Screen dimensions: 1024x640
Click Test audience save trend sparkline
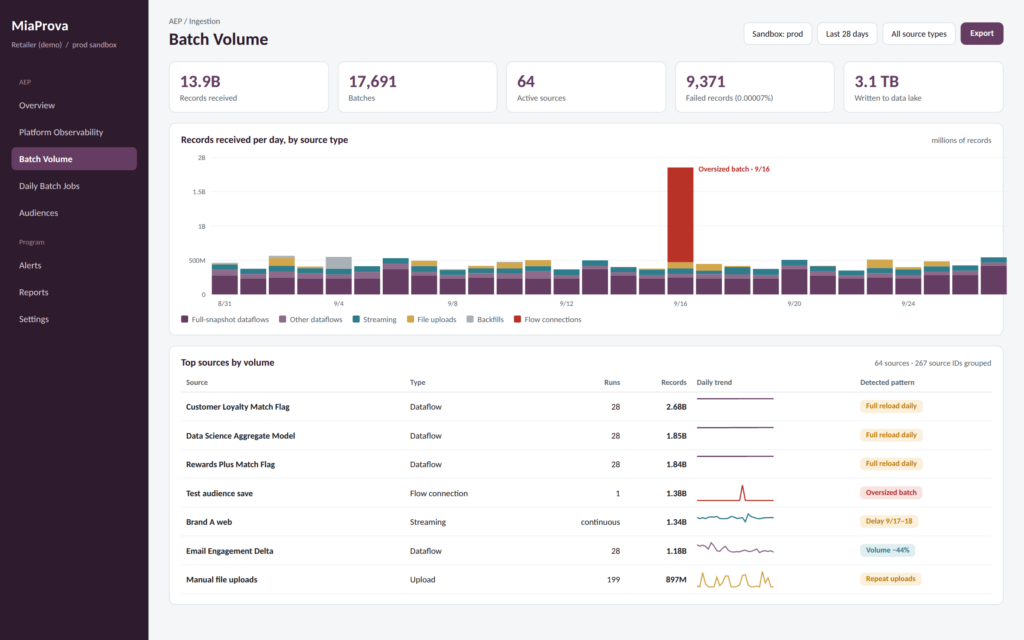tap(735, 493)
